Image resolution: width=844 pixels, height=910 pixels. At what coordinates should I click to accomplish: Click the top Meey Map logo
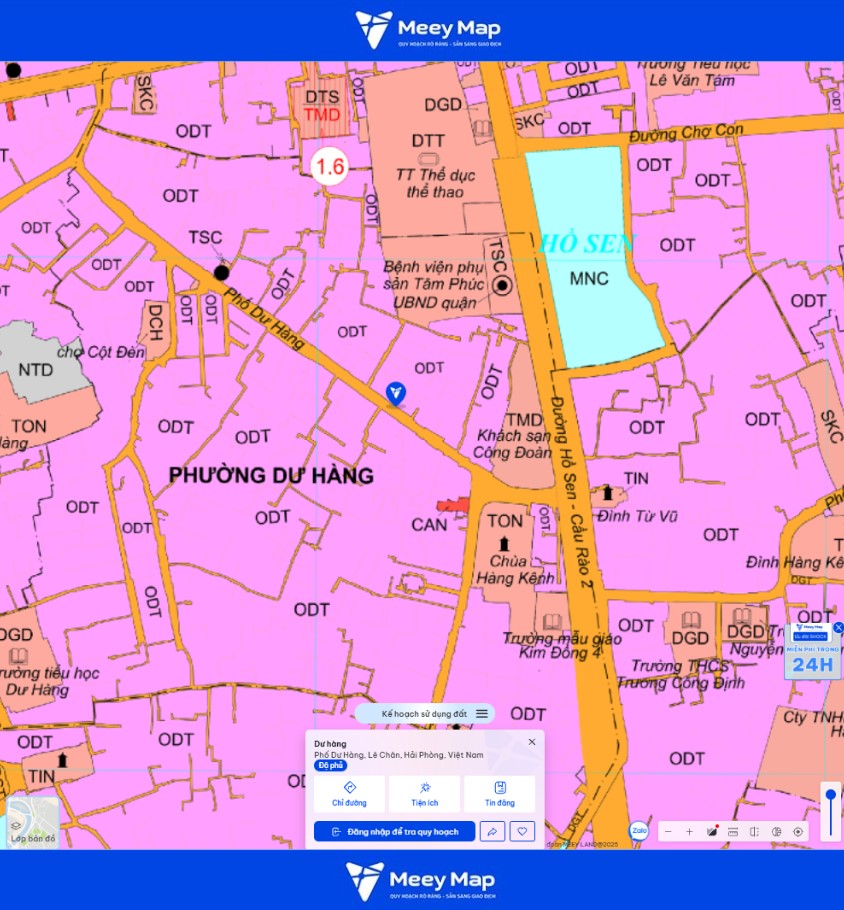pos(428,29)
